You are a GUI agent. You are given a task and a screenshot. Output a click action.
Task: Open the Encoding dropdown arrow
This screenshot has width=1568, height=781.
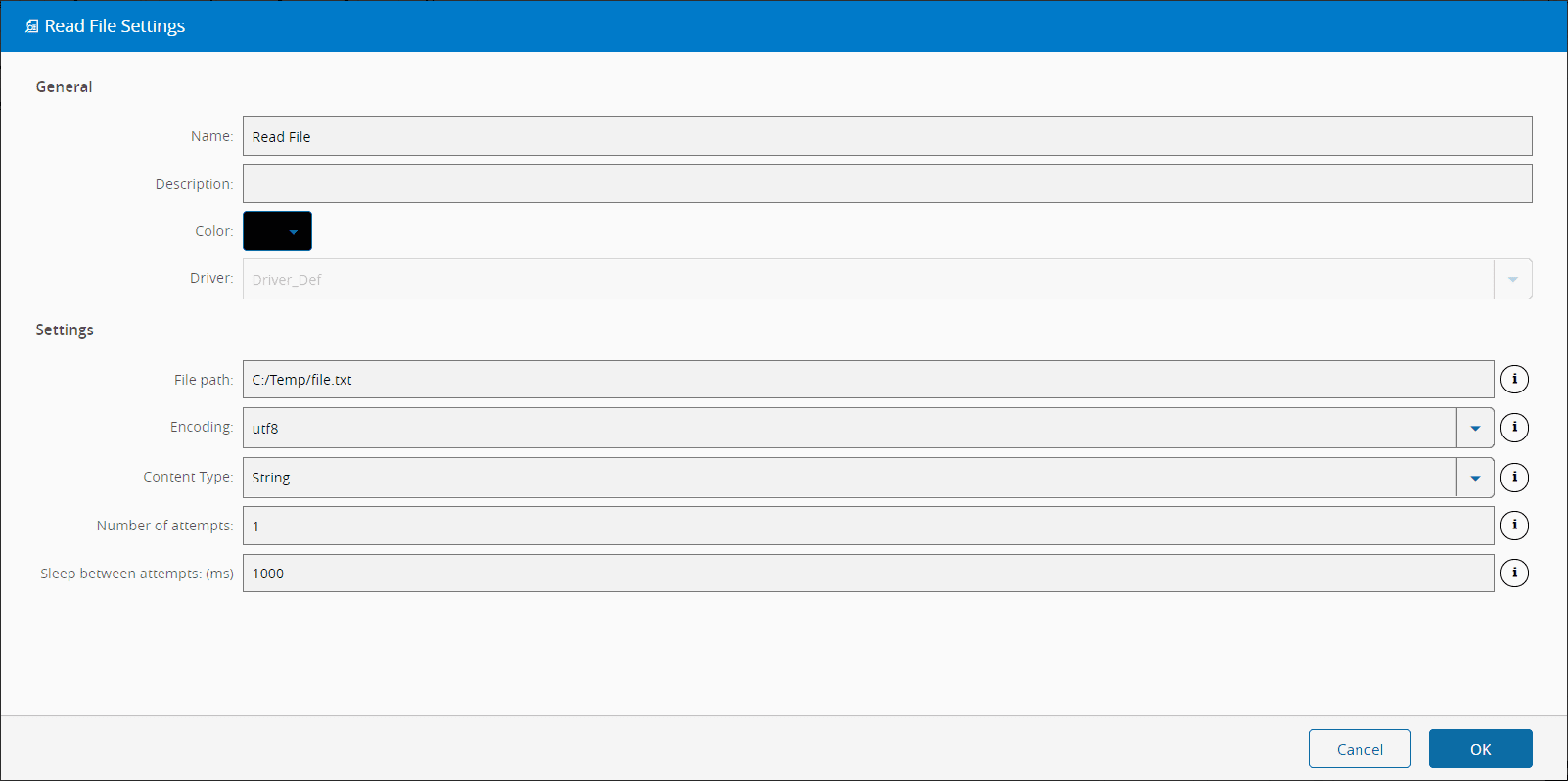pos(1475,428)
